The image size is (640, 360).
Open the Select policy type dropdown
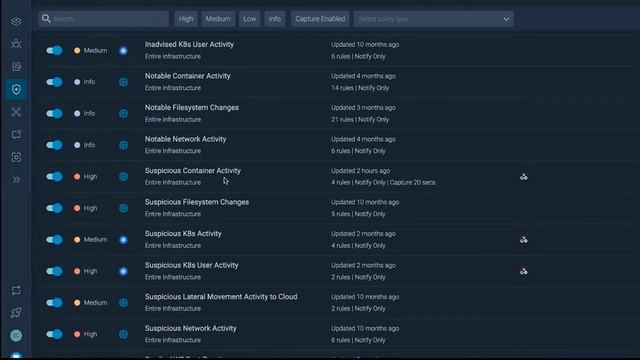click(433, 19)
